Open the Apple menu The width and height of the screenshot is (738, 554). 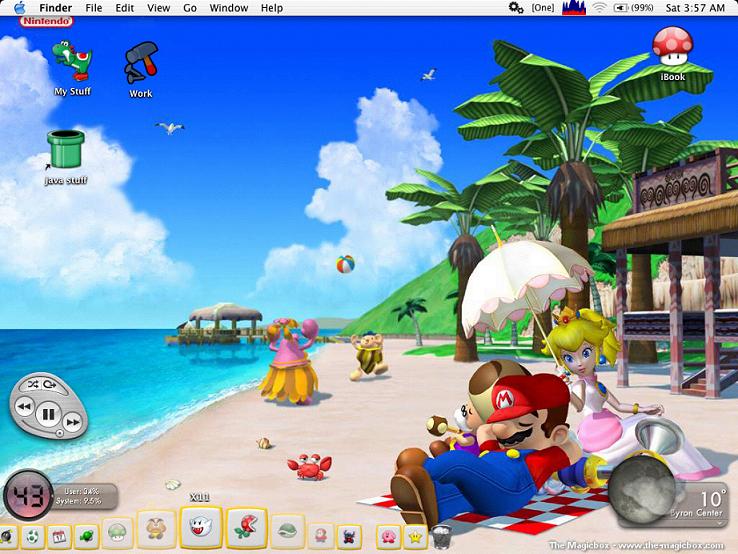pos(20,8)
